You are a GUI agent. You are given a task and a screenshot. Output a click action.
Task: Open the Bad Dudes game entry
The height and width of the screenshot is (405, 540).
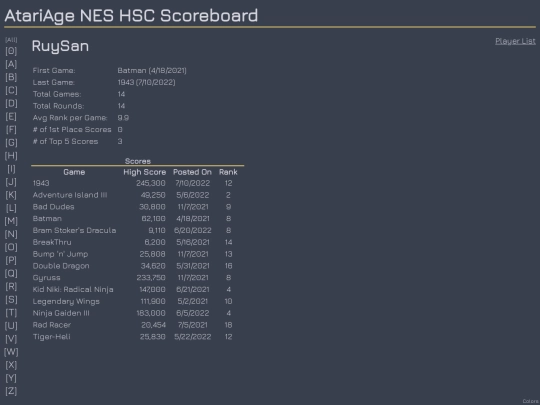(53, 207)
